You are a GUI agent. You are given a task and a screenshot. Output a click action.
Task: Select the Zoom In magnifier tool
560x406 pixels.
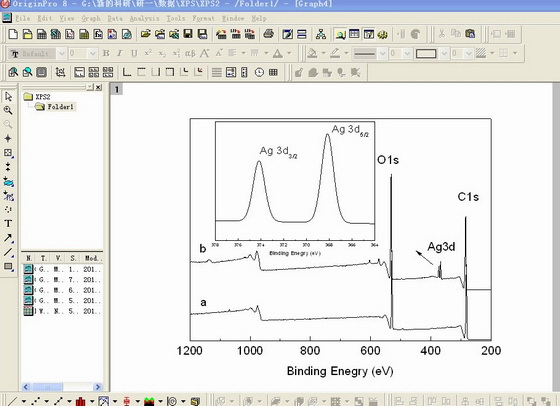pos(8,110)
